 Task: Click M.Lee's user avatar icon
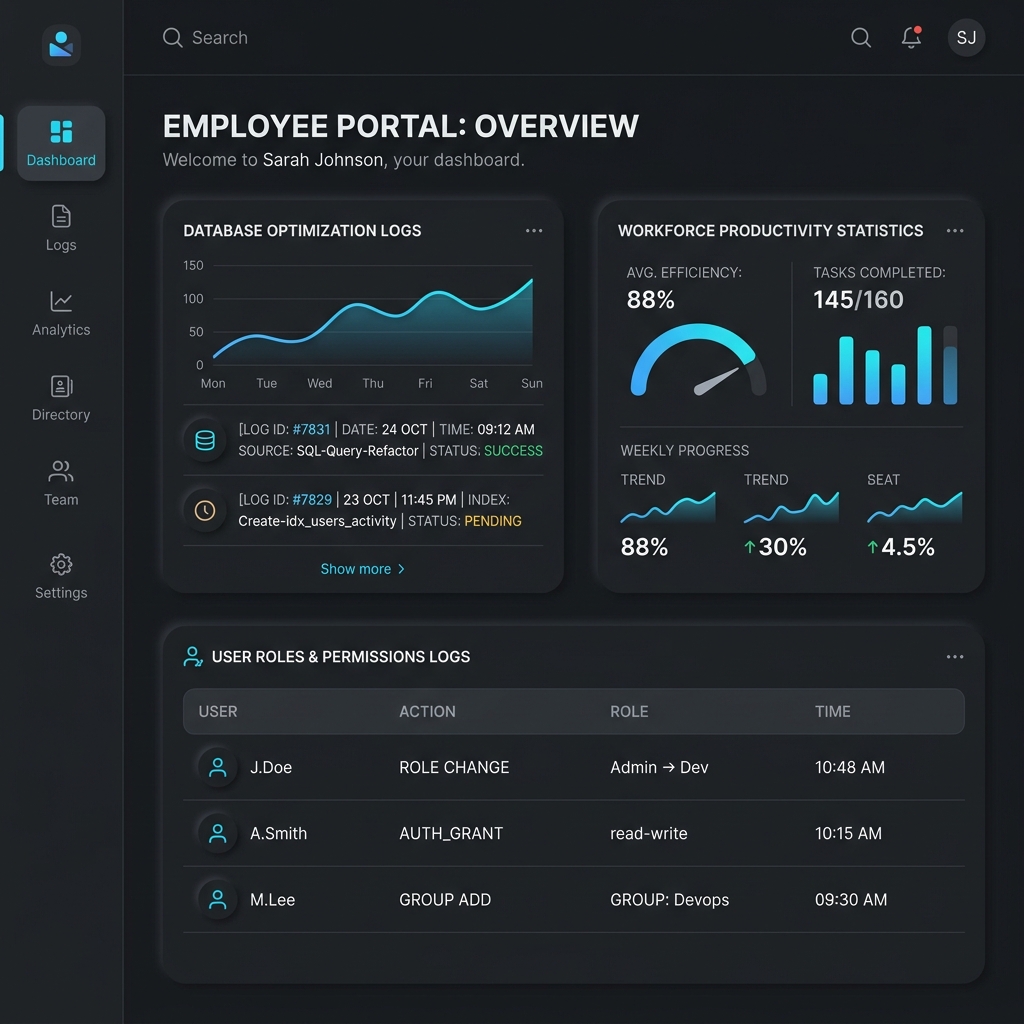coord(217,900)
